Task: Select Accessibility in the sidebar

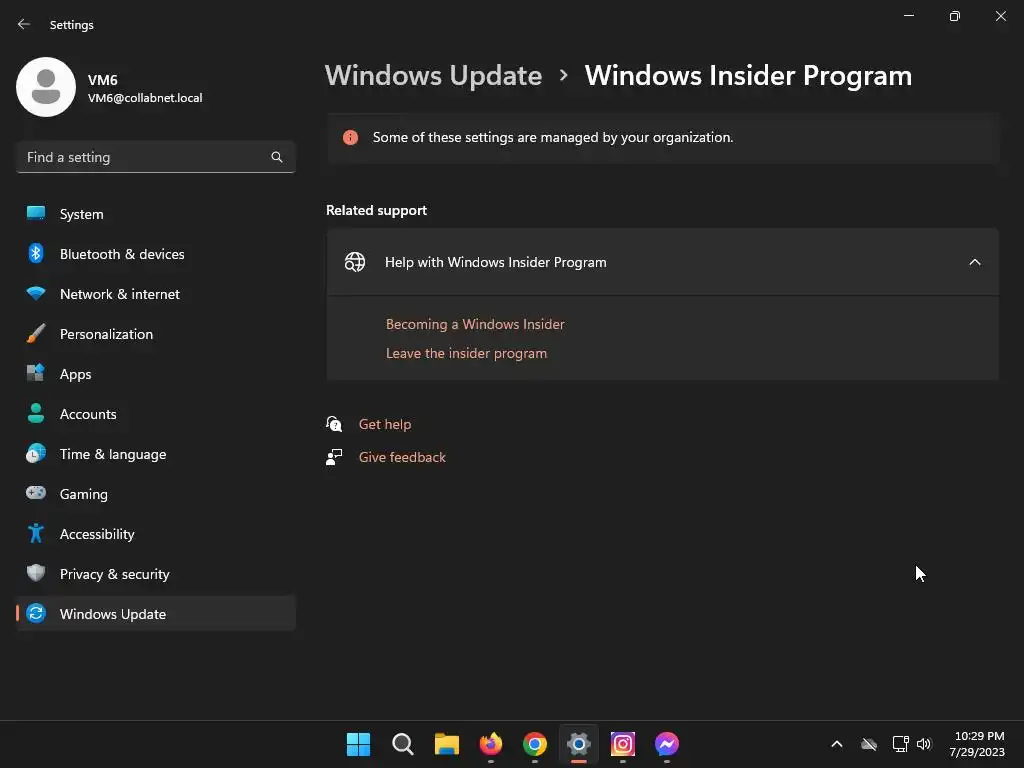Action: coord(155,534)
